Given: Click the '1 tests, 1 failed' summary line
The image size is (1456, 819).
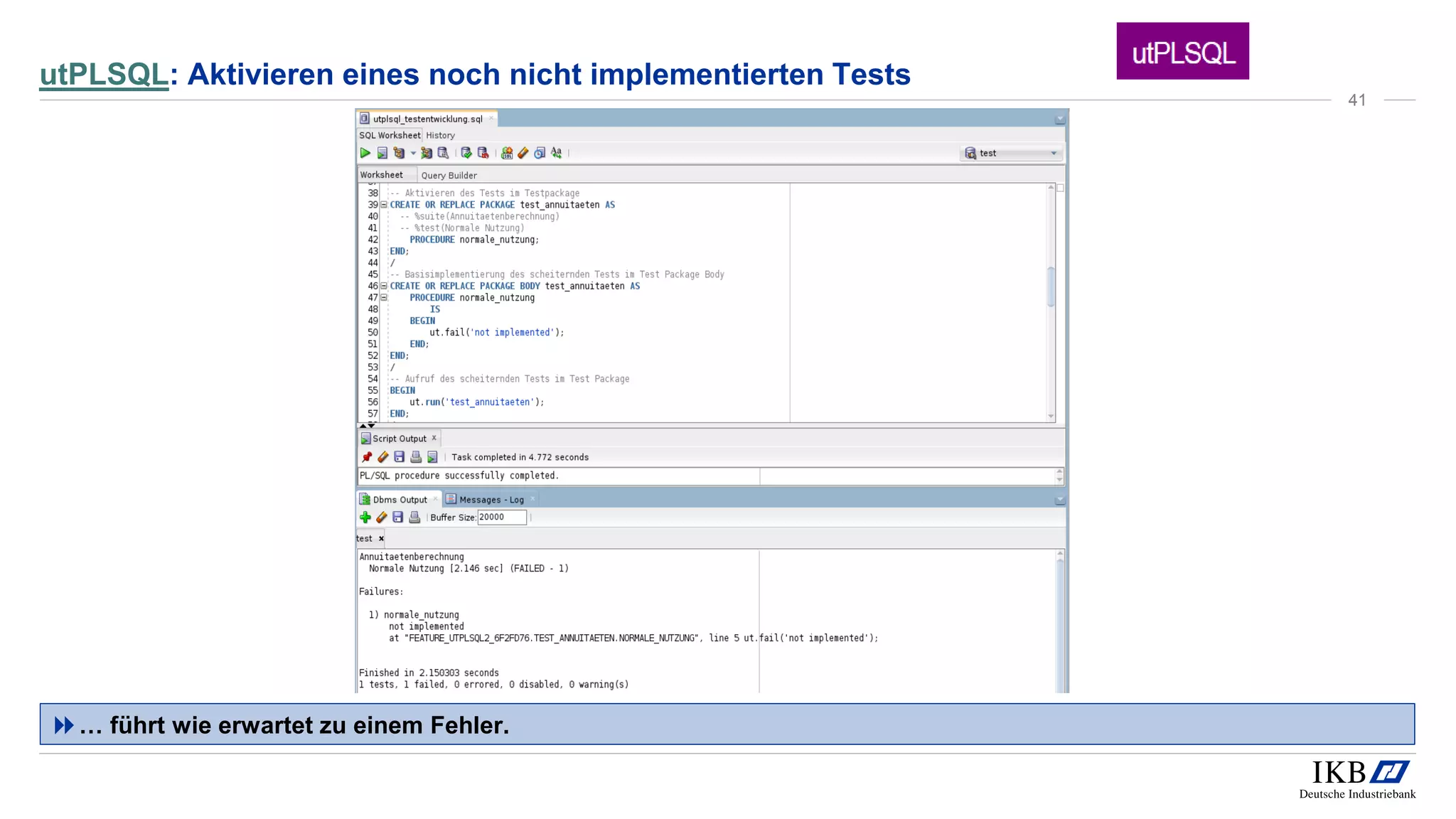Looking at the screenshot, I should (x=494, y=685).
